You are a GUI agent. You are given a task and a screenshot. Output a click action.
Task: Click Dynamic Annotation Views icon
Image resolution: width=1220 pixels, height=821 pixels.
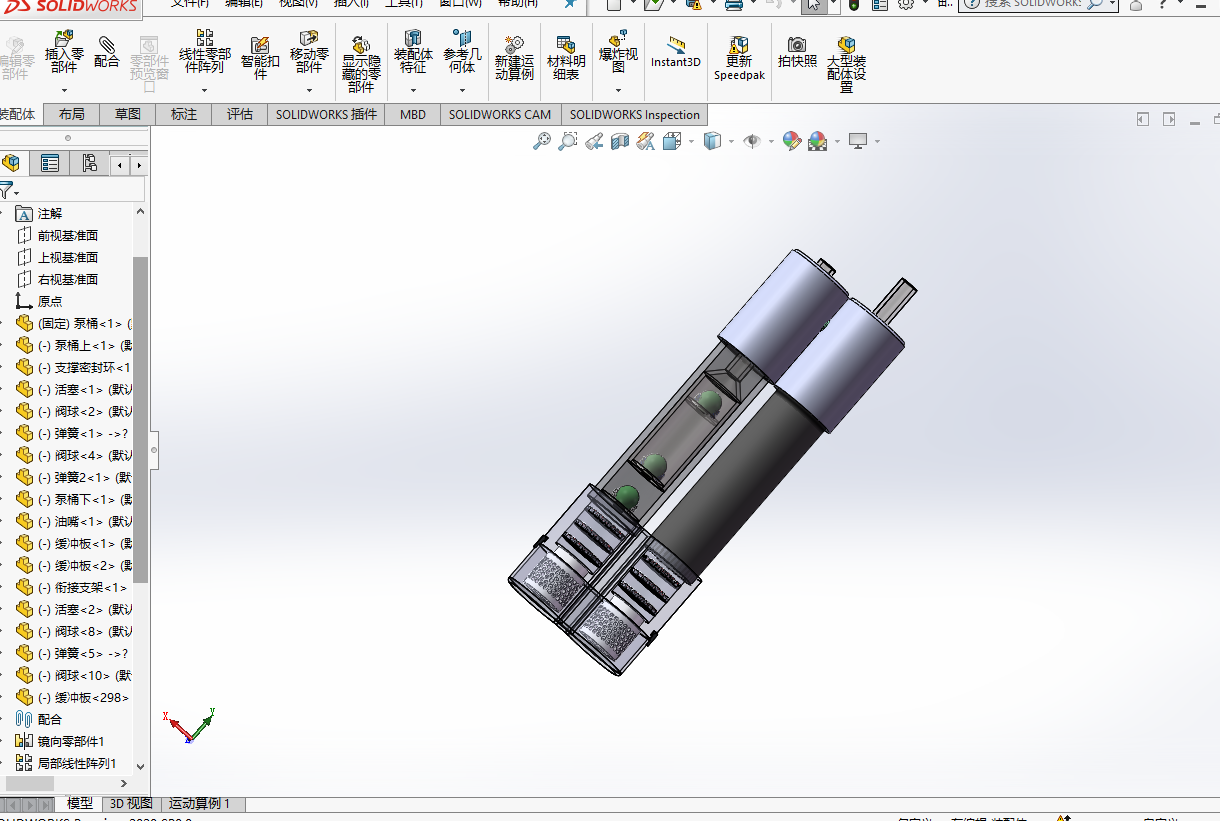click(x=646, y=141)
